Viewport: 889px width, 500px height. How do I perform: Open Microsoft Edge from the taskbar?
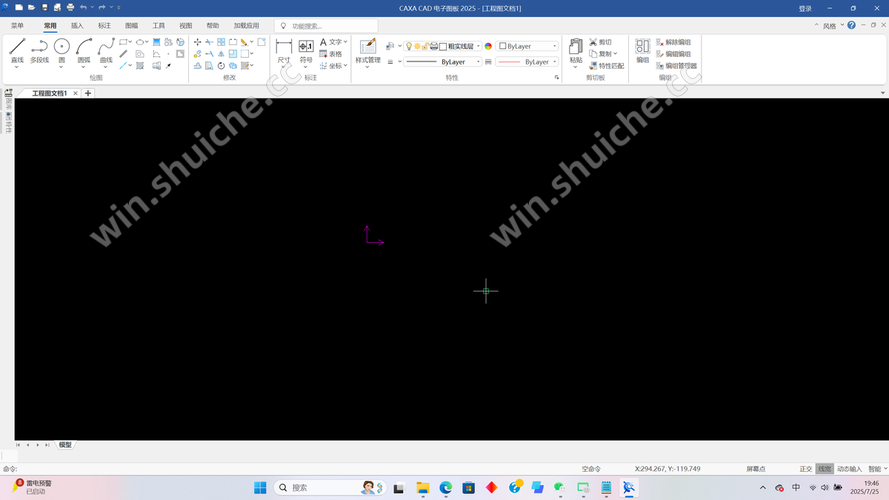446,488
